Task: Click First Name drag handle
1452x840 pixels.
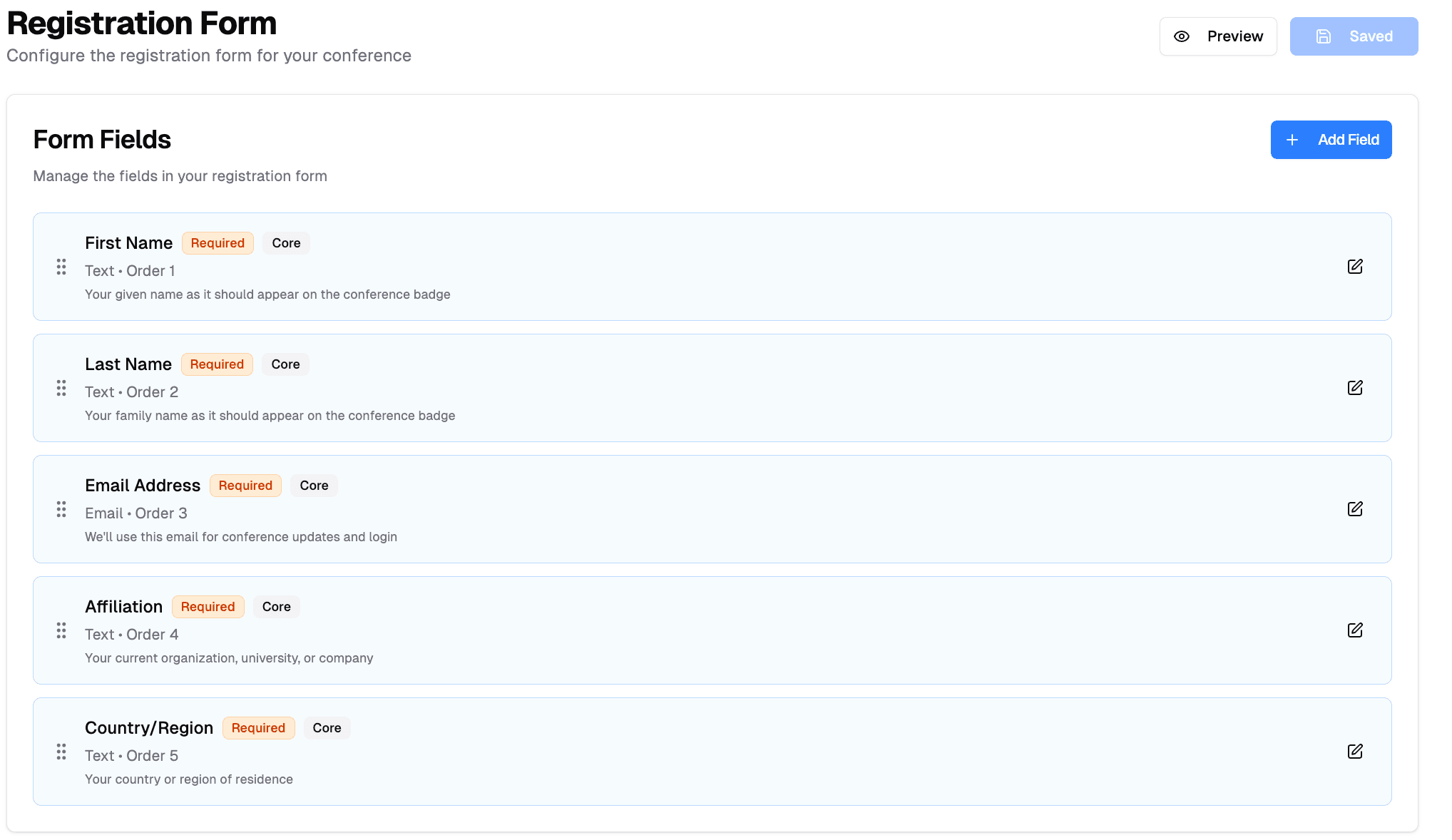Action: point(61,267)
